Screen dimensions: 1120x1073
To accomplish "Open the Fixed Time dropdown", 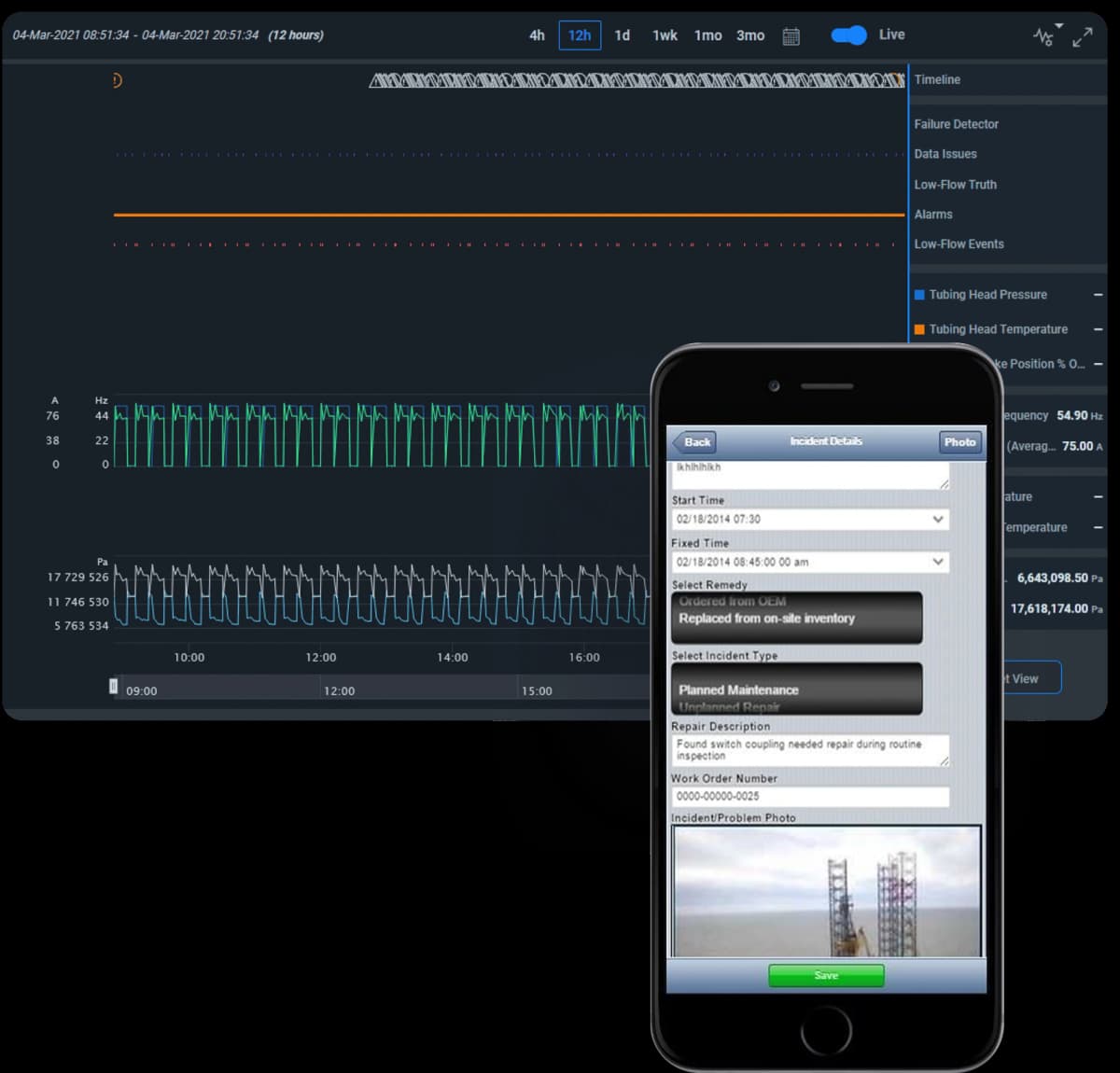I will pyautogui.click(x=938, y=562).
